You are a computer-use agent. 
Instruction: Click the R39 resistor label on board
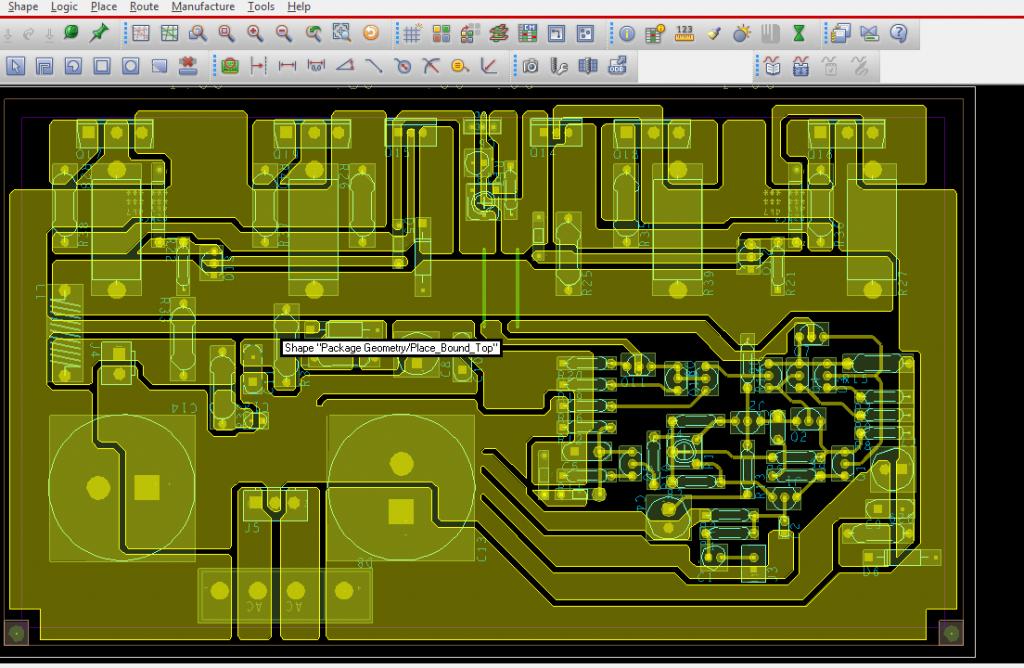709,283
